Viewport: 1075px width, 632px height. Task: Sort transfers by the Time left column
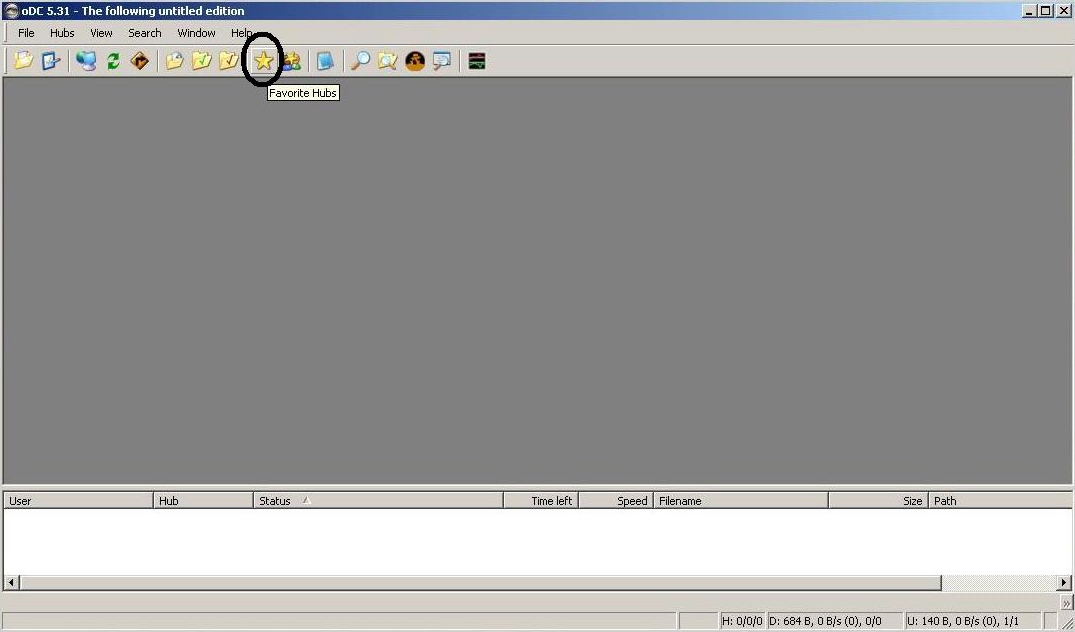coord(541,501)
